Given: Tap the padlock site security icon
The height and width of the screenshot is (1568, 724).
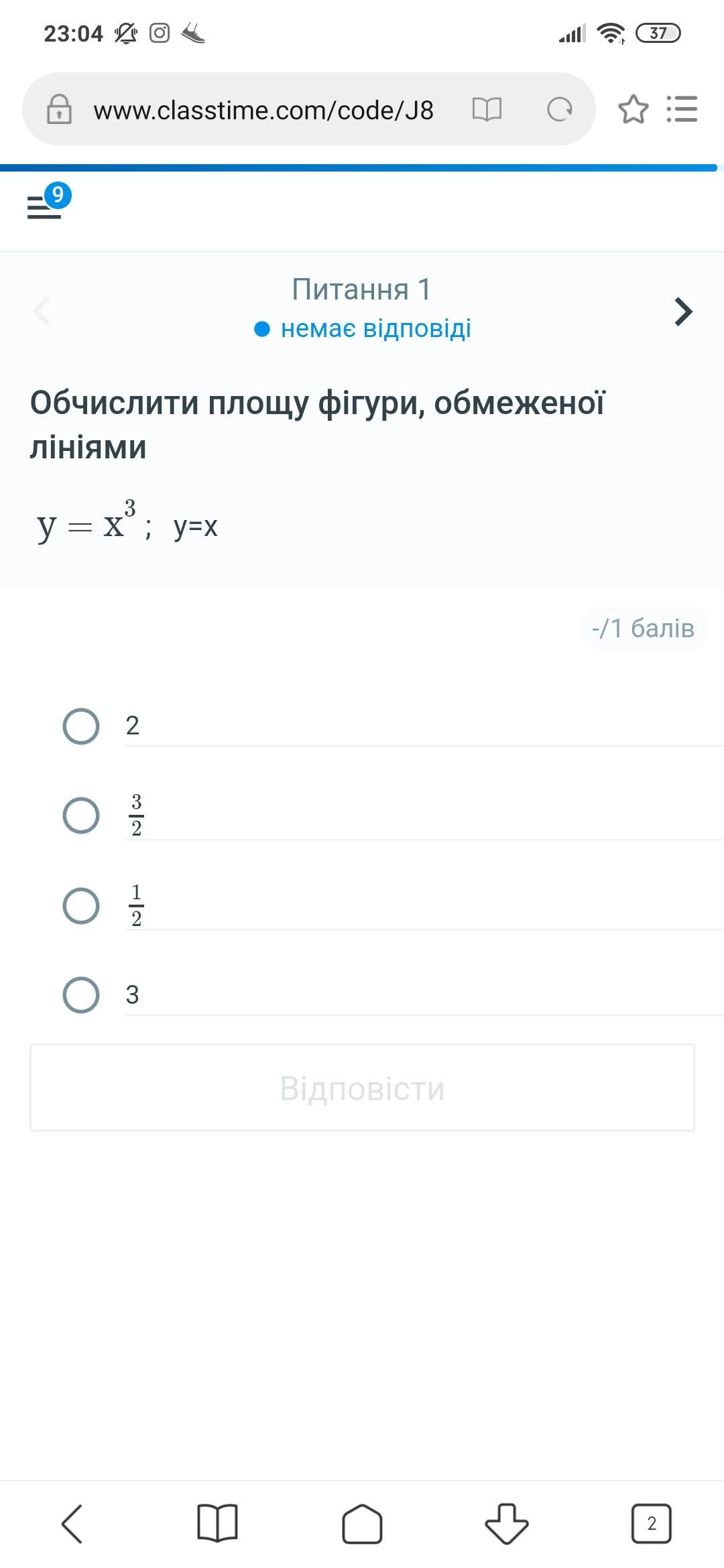Looking at the screenshot, I should click(x=59, y=109).
